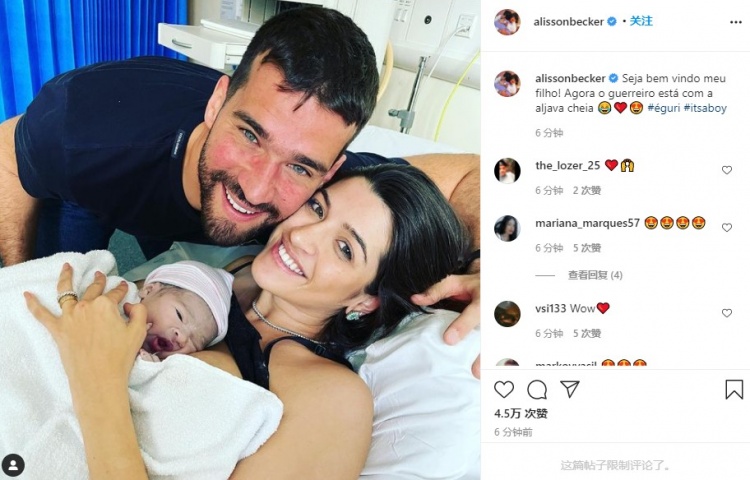Like vsi133's Wow comment
The height and width of the screenshot is (480, 750).
coord(727,313)
